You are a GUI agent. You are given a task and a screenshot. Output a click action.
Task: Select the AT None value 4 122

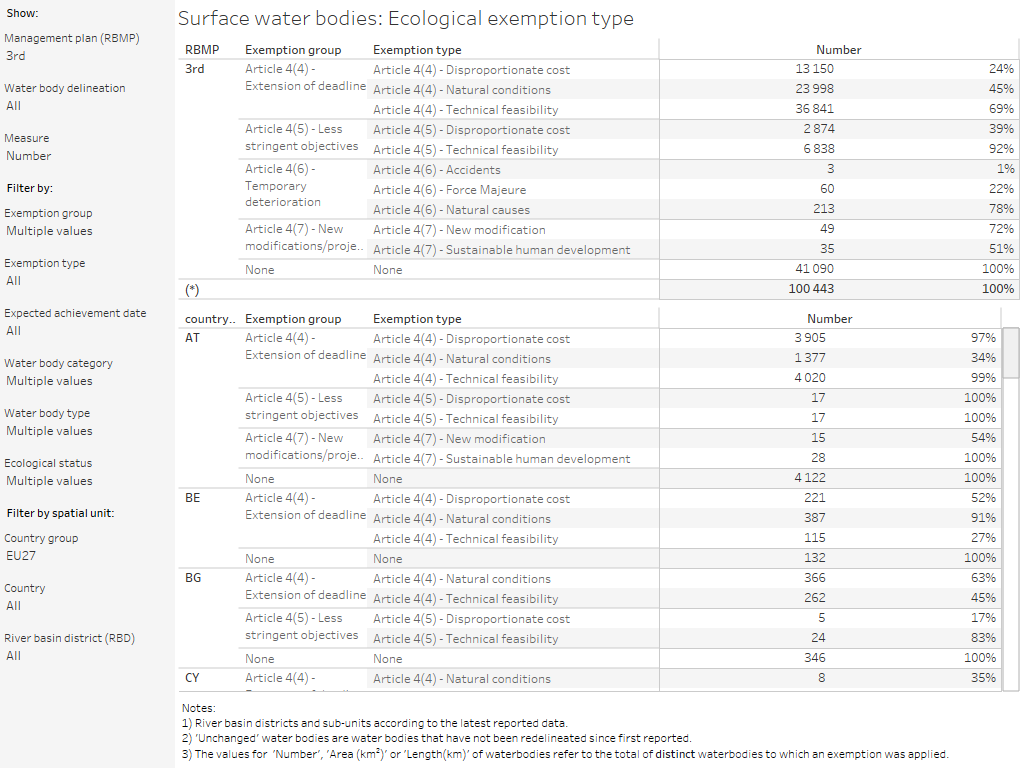(810, 478)
